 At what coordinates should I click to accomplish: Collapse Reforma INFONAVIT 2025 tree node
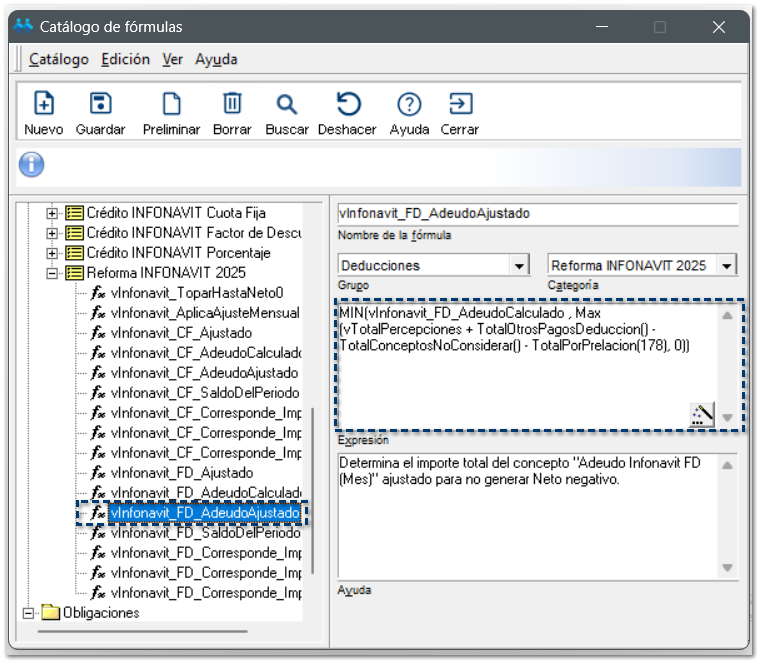click(53, 273)
